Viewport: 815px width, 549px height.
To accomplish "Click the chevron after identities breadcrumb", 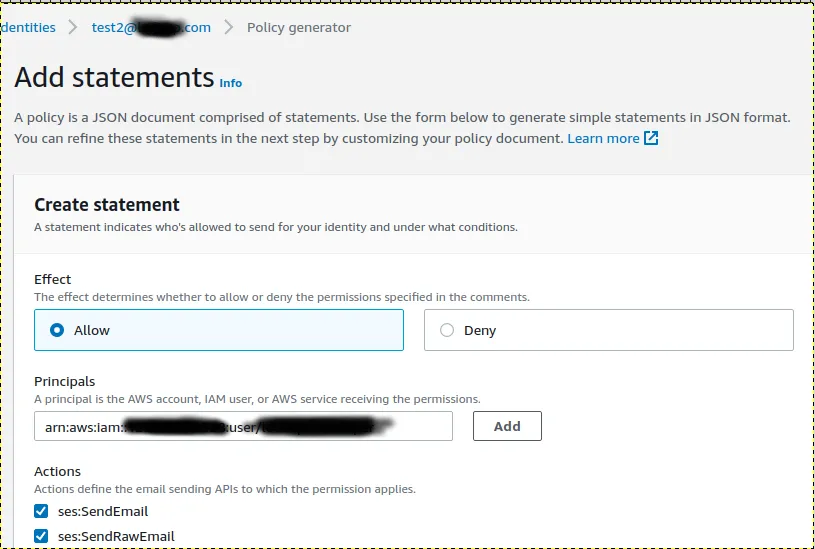I will [x=73, y=27].
